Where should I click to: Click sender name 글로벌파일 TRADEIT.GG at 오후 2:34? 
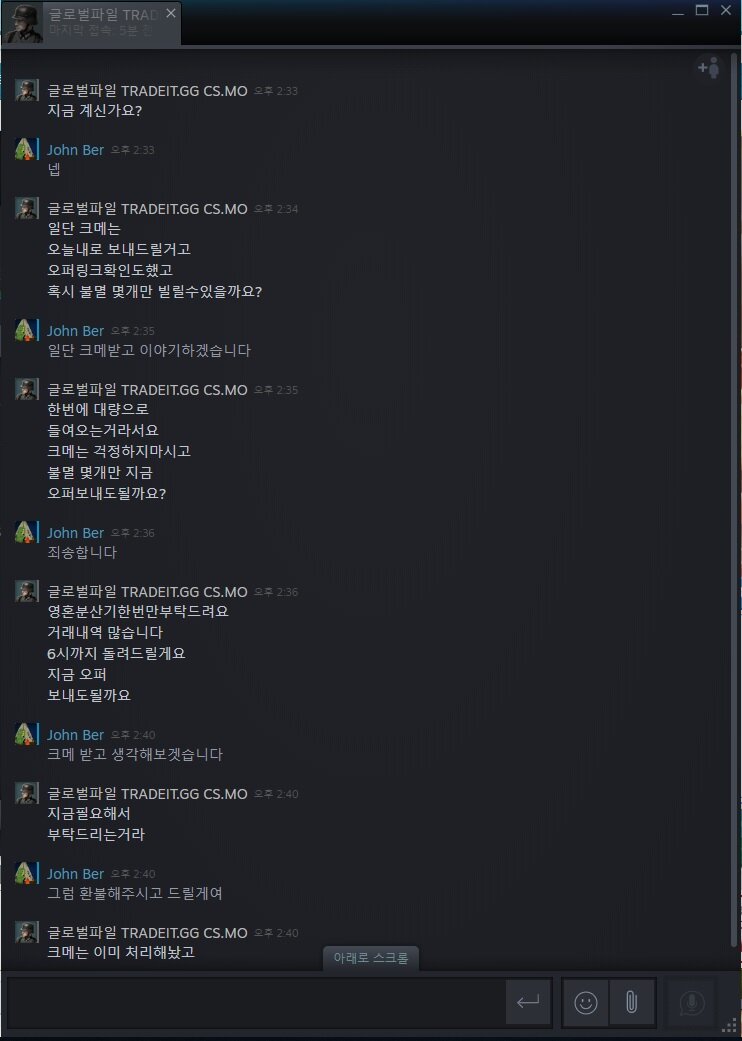click(147, 208)
